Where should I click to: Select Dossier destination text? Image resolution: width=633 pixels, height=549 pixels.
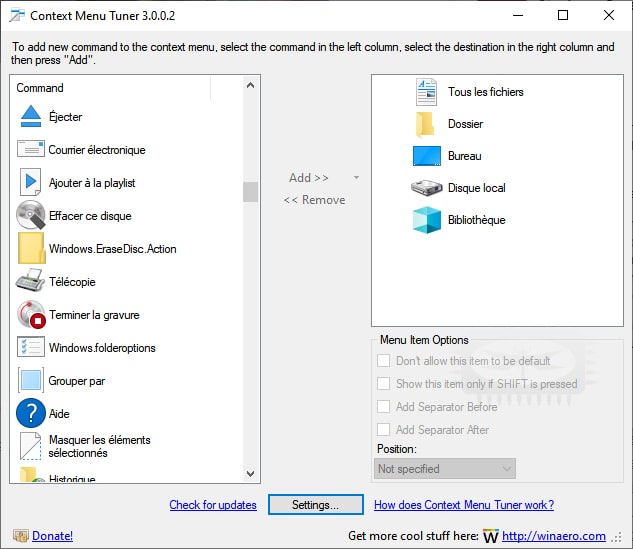(465, 124)
